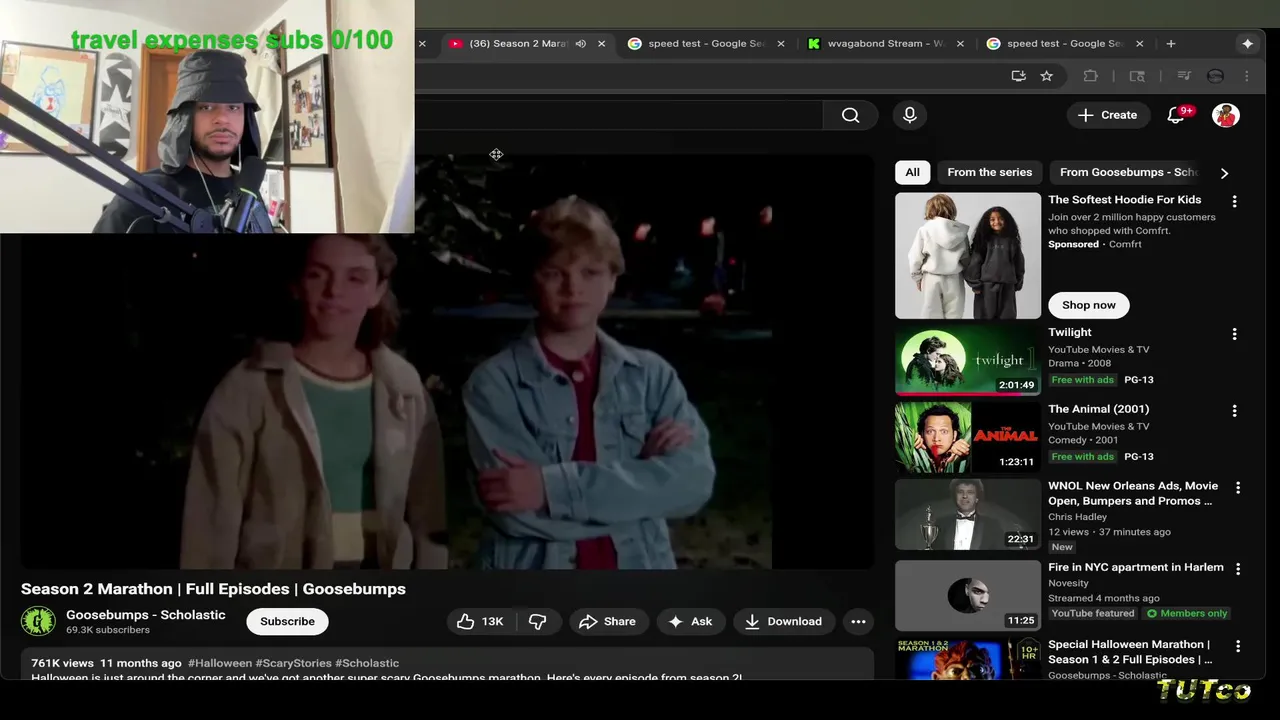Image resolution: width=1280 pixels, height=720 pixels.
Task: Click the Ask button
Action: pyautogui.click(x=690, y=621)
